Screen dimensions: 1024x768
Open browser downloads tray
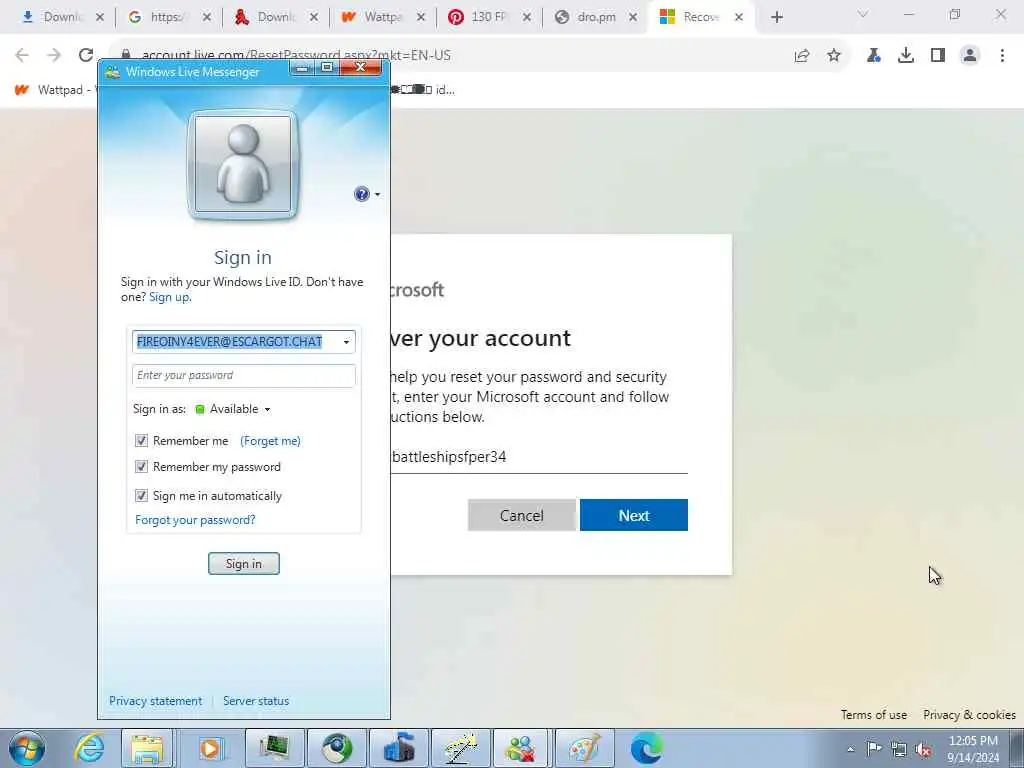click(x=906, y=56)
